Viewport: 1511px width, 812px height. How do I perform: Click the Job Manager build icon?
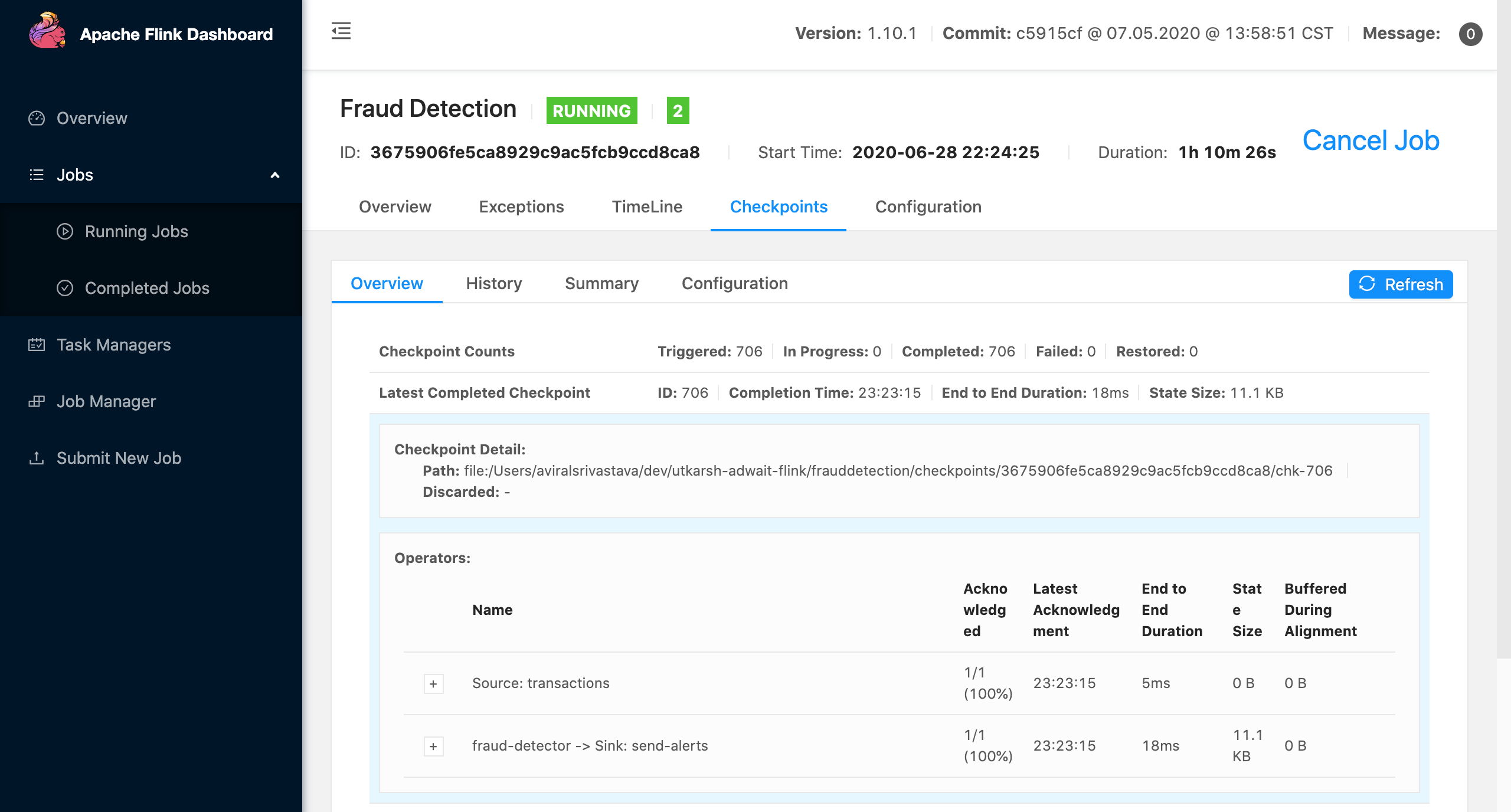point(37,401)
